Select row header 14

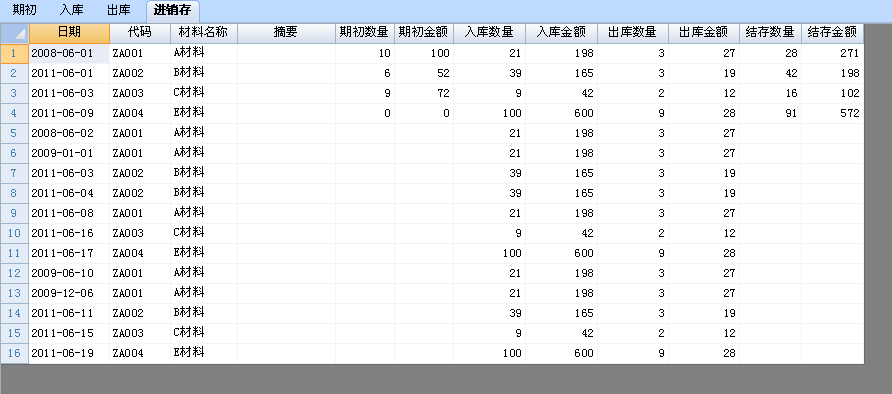pyautogui.click(x=15, y=313)
